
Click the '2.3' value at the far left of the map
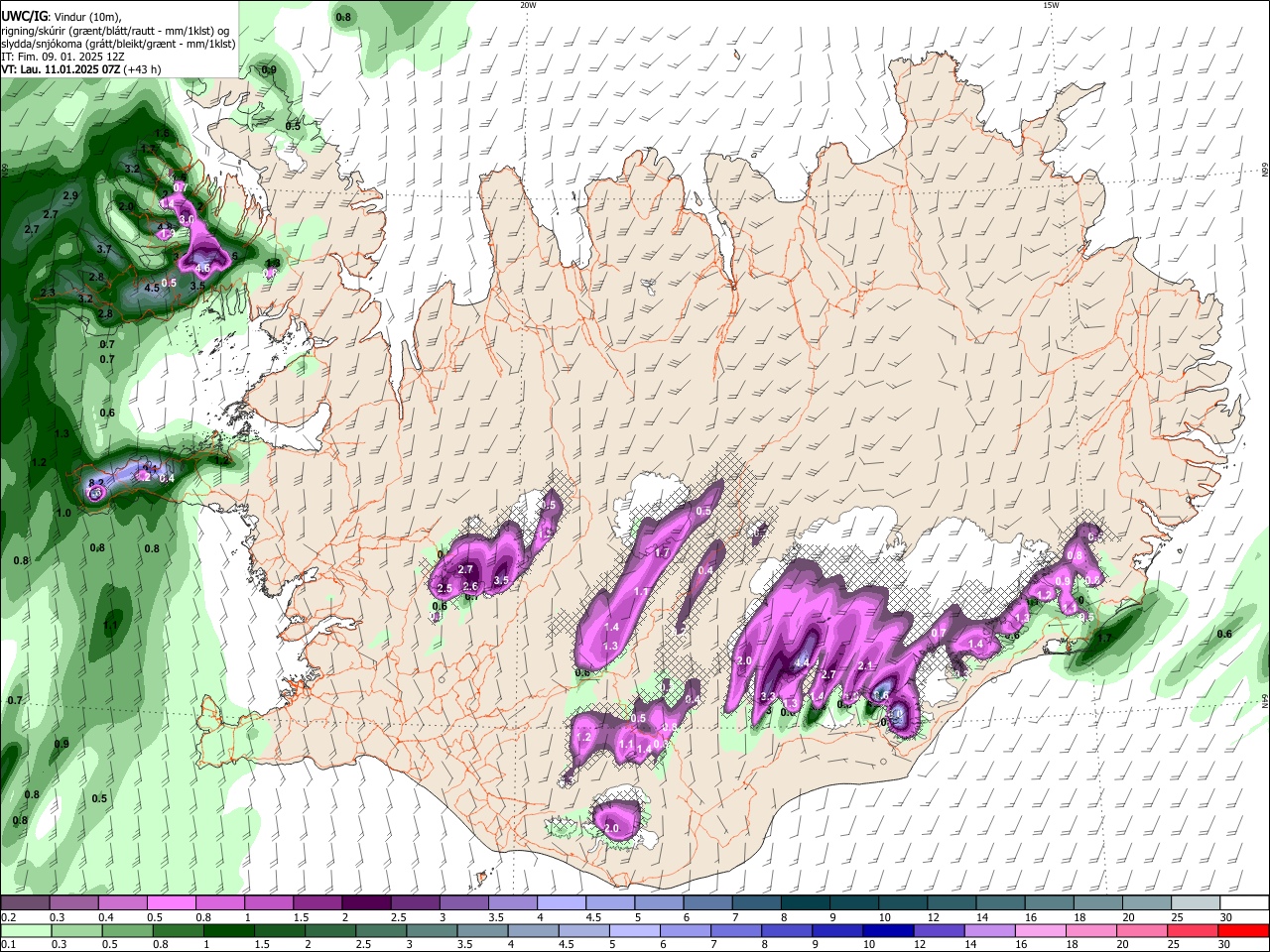pos(48,293)
